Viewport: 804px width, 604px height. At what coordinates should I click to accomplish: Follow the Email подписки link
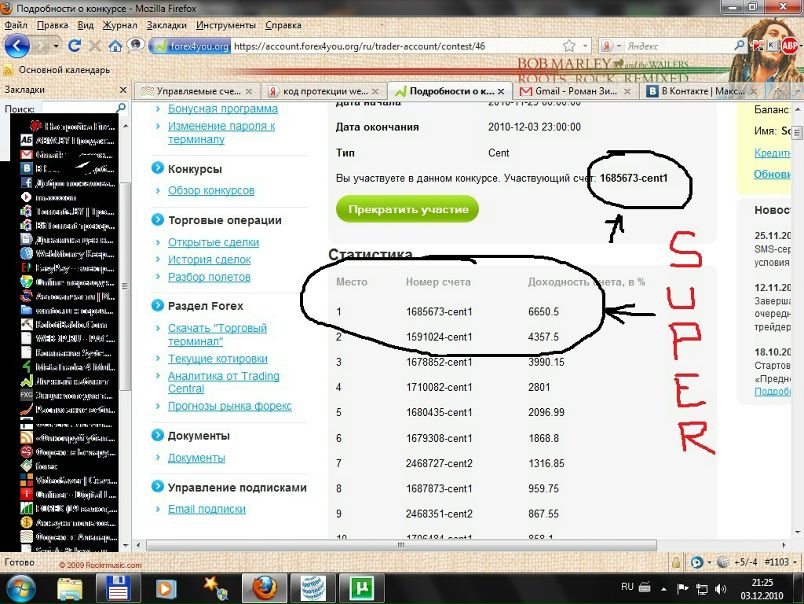pos(206,509)
